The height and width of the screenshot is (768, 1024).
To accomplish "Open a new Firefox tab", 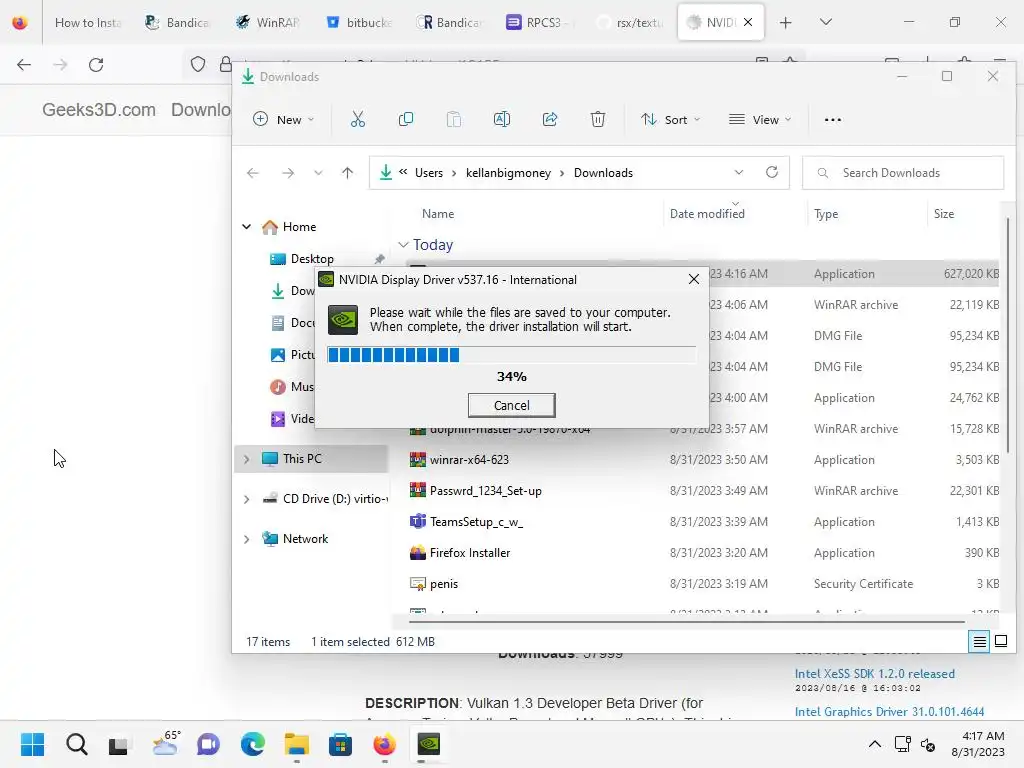I will [786, 22].
